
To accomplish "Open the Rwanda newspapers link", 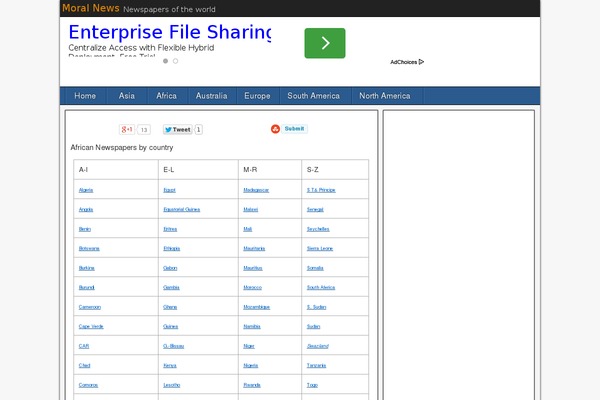I will tap(252, 385).
